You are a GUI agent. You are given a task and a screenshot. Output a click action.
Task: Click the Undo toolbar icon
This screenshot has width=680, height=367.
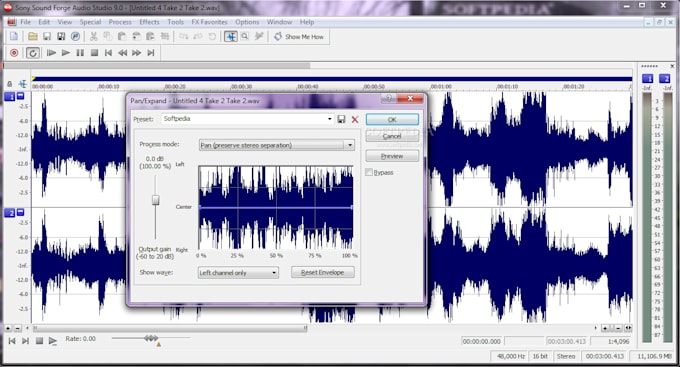tap(183, 37)
